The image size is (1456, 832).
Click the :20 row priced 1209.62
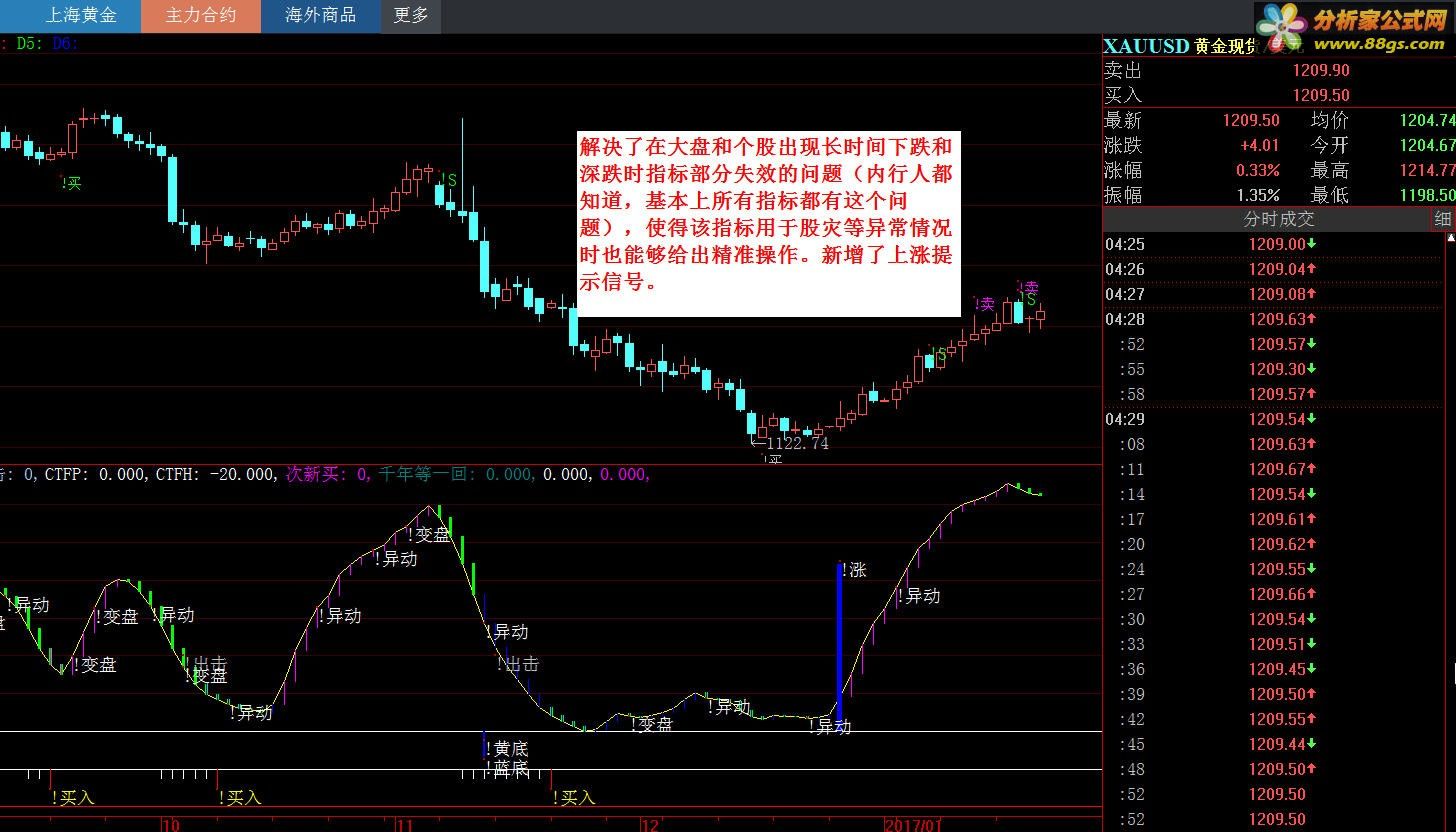click(x=1274, y=544)
